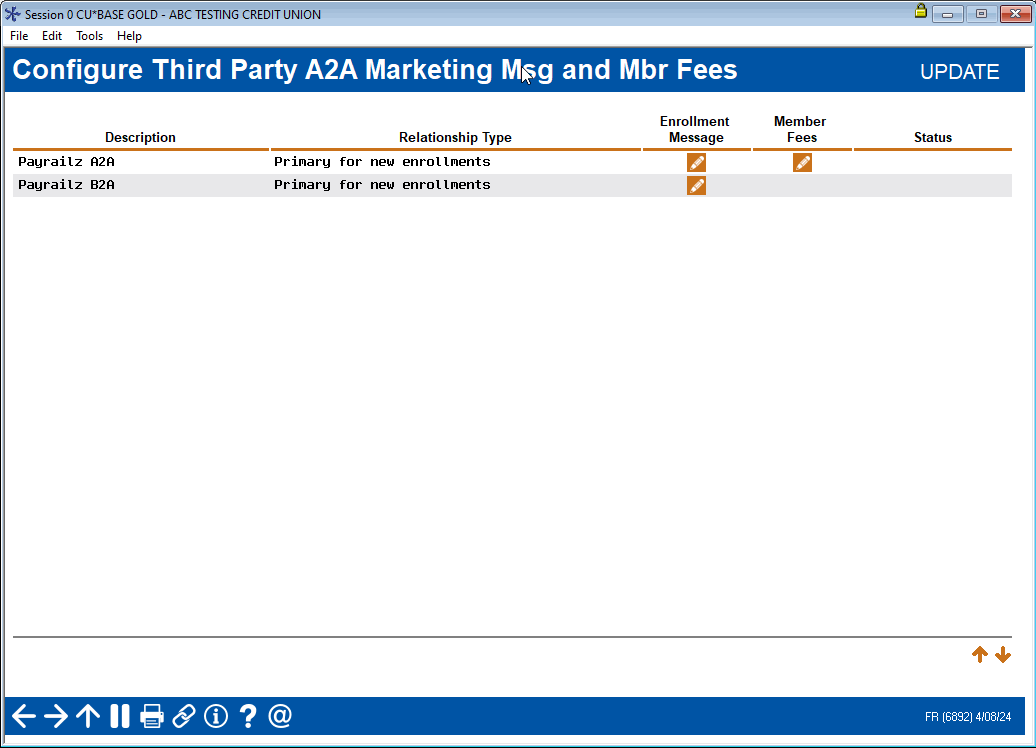Minimize the CU*BASE GOLD window
The height and width of the screenshot is (748, 1036).
pyautogui.click(x=947, y=13)
